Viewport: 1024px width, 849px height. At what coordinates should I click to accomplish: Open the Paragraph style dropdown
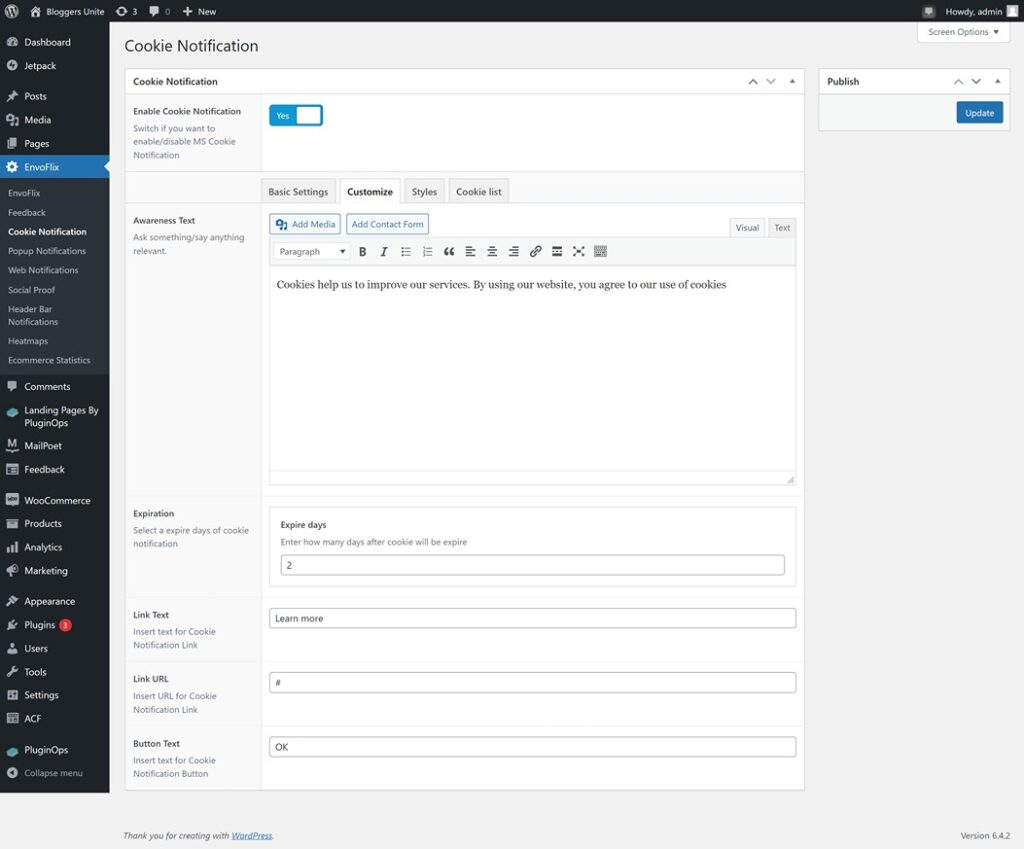tap(310, 251)
